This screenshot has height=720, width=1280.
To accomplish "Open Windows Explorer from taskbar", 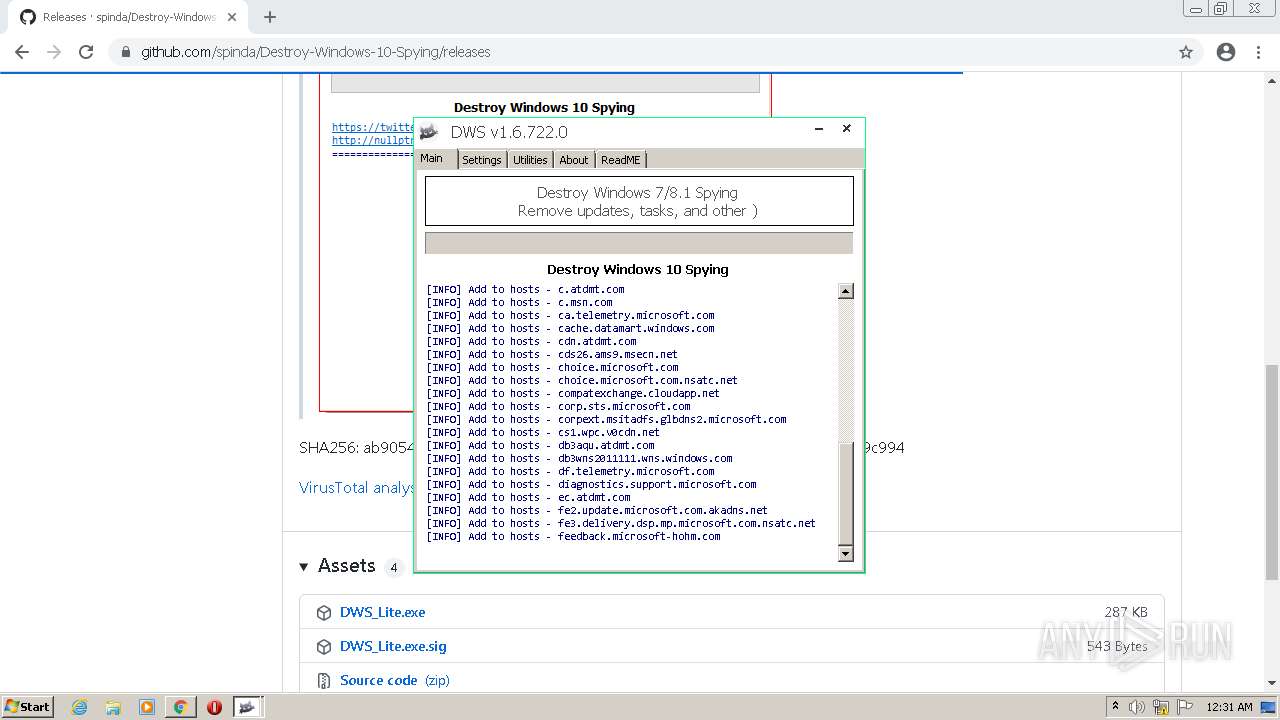I will click(x=113, y=707).
